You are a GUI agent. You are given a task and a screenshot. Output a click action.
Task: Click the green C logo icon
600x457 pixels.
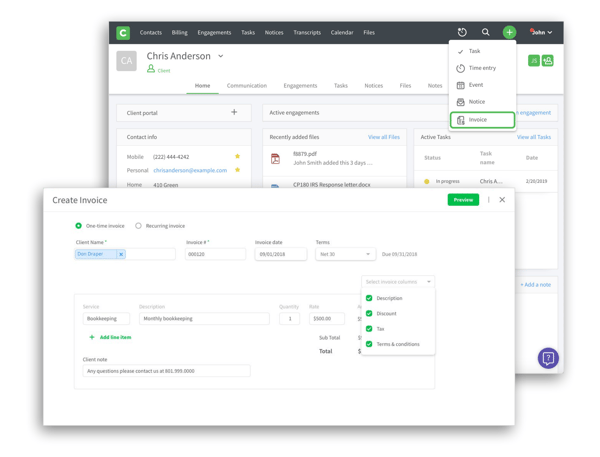[x=123, y=33]
